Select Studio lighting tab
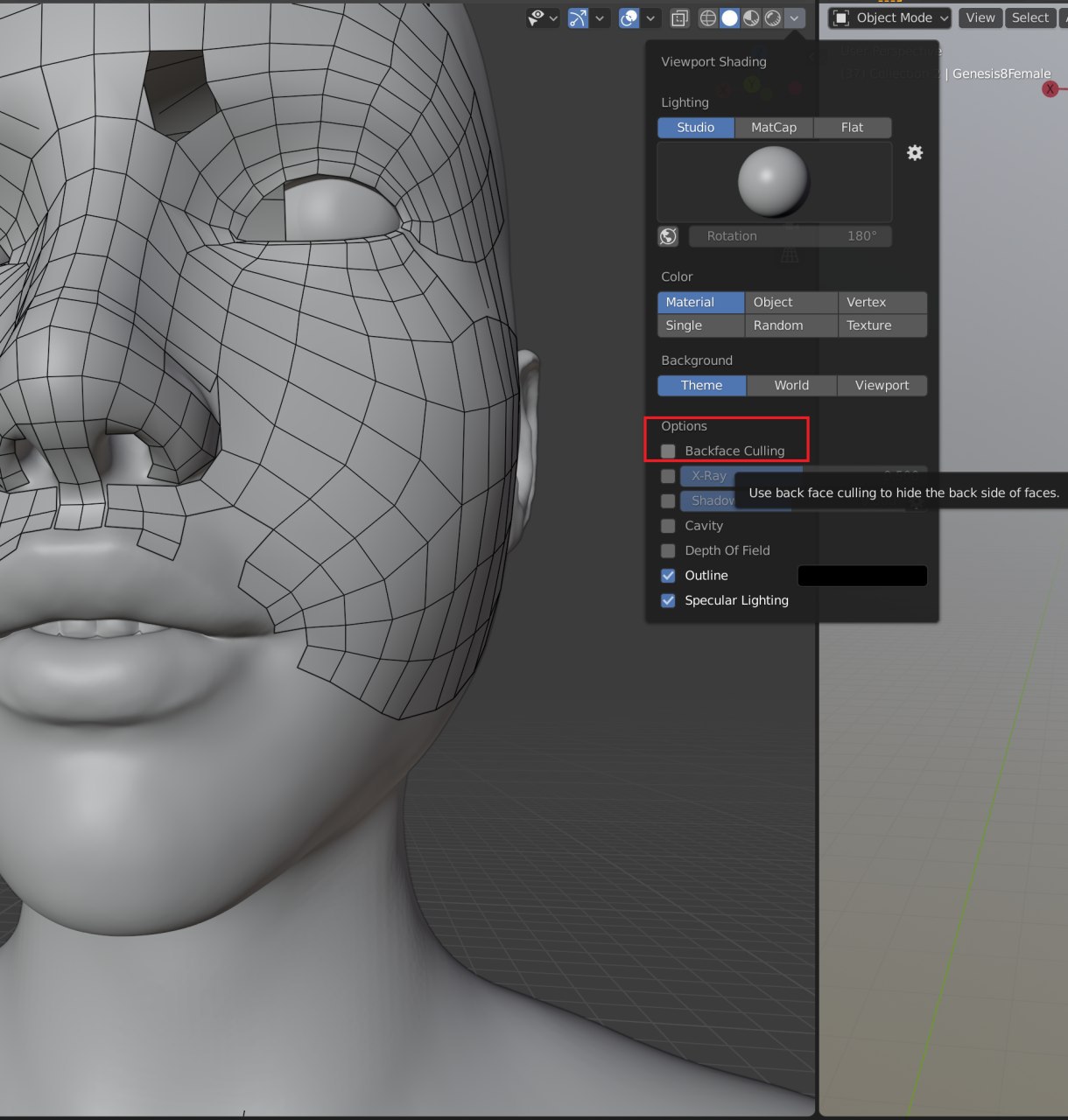 (696, 127)
